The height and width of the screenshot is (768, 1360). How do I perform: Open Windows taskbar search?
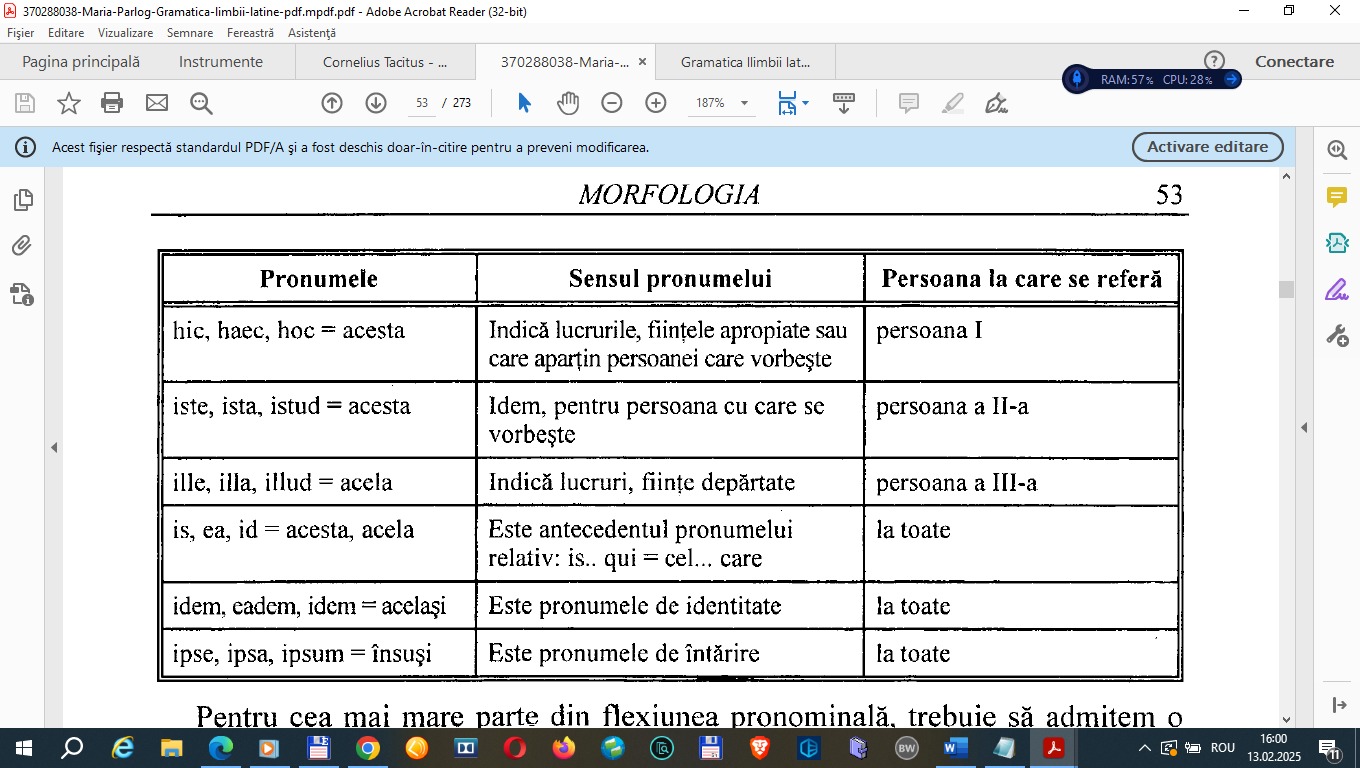(72, 748)
